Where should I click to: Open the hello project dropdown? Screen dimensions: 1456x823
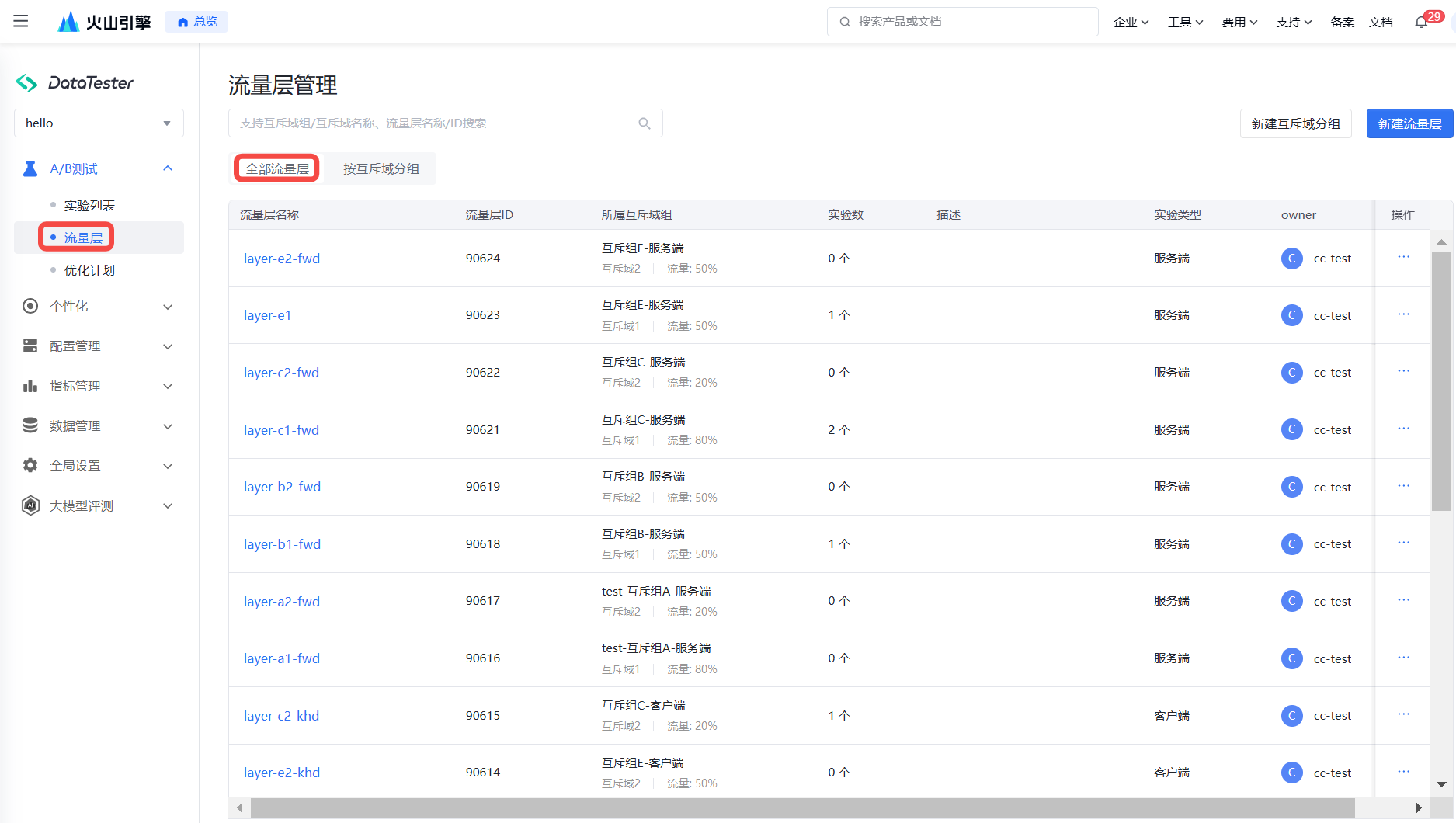[99, 123]
